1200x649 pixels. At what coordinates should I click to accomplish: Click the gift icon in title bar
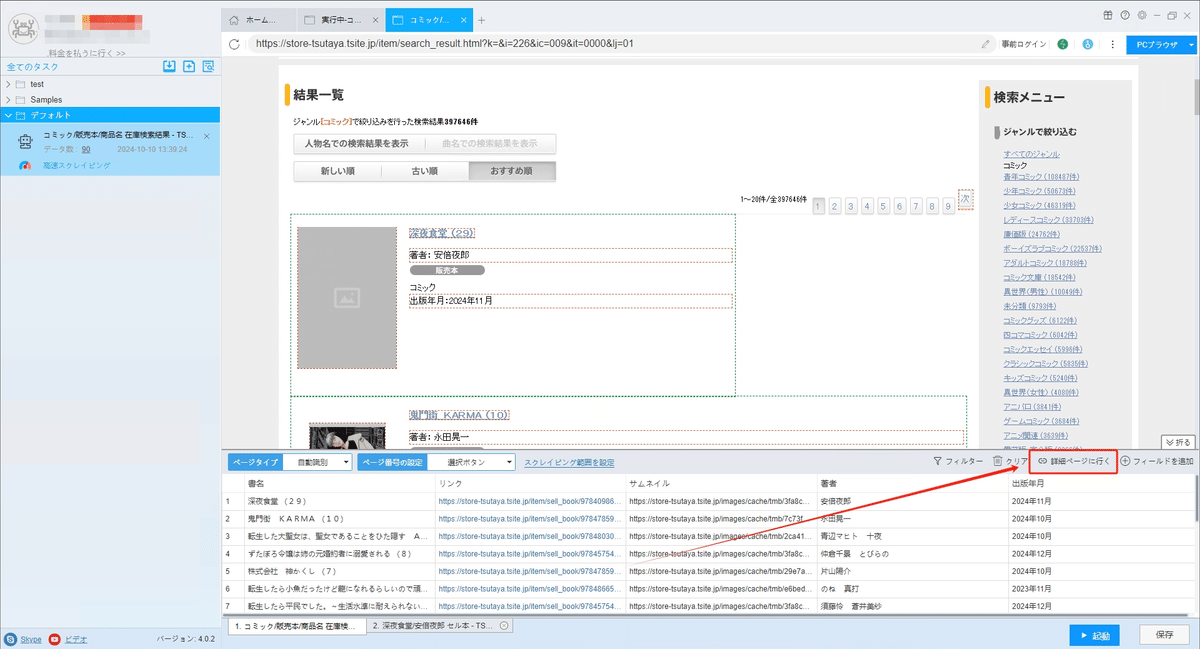pyautogui.click(x=1109, y=16)
